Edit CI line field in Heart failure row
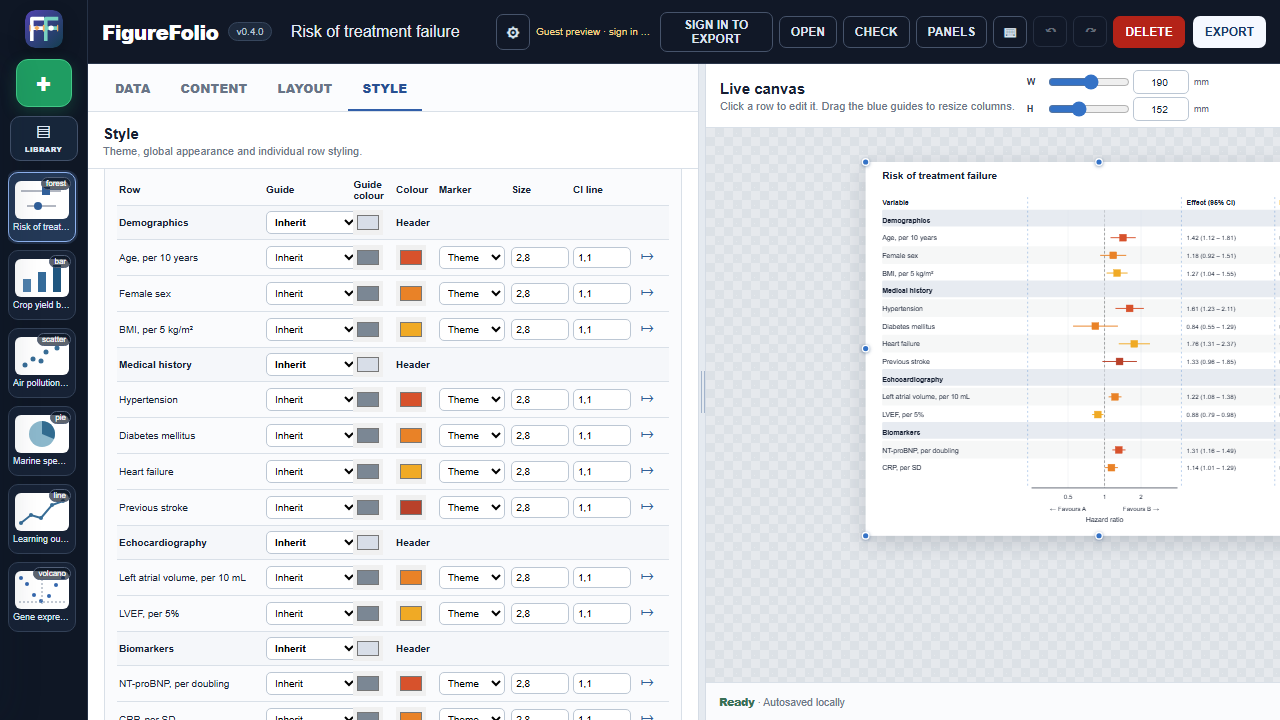The width and height of the screenshot is (1280, 720). 602,472
